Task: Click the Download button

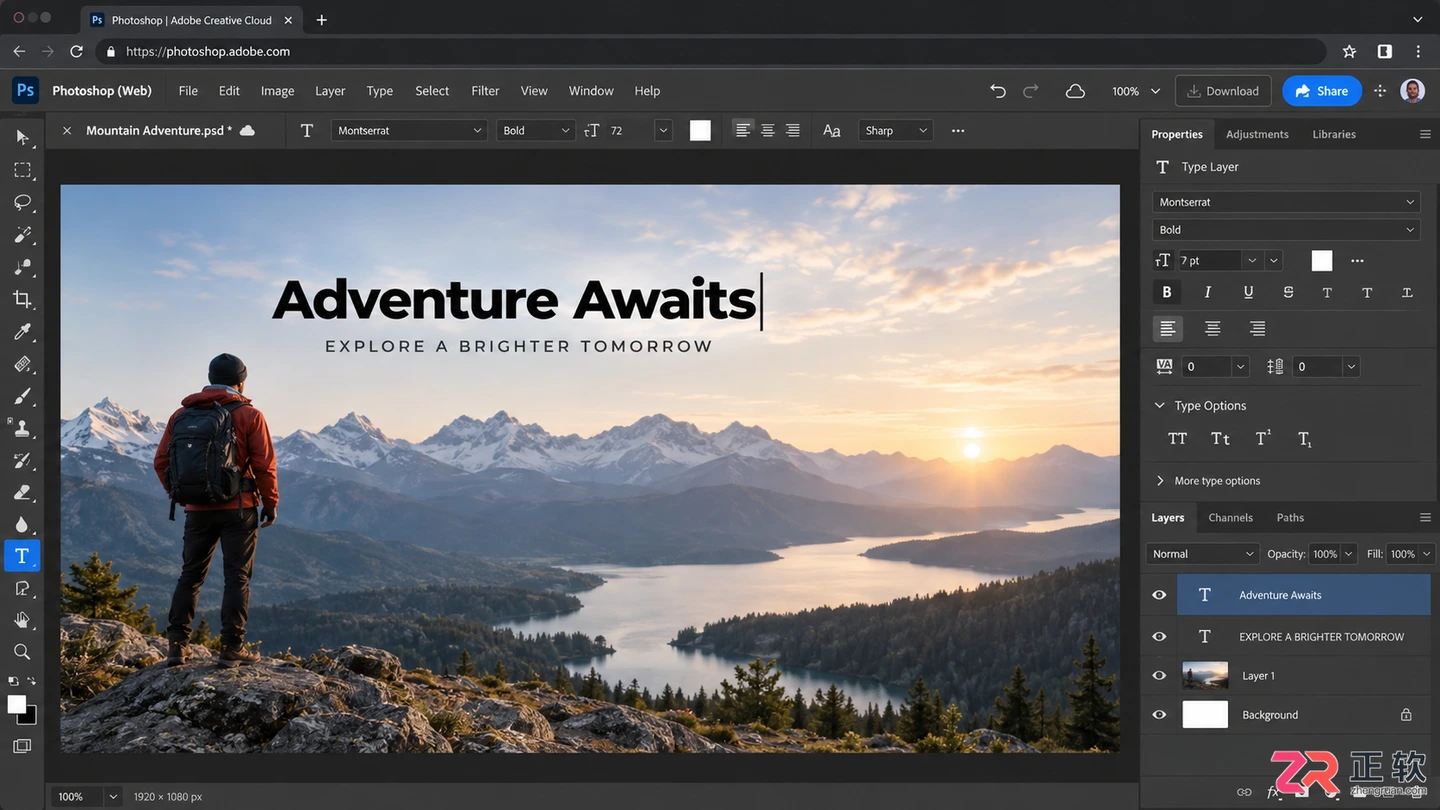Action: (1223, 91)
